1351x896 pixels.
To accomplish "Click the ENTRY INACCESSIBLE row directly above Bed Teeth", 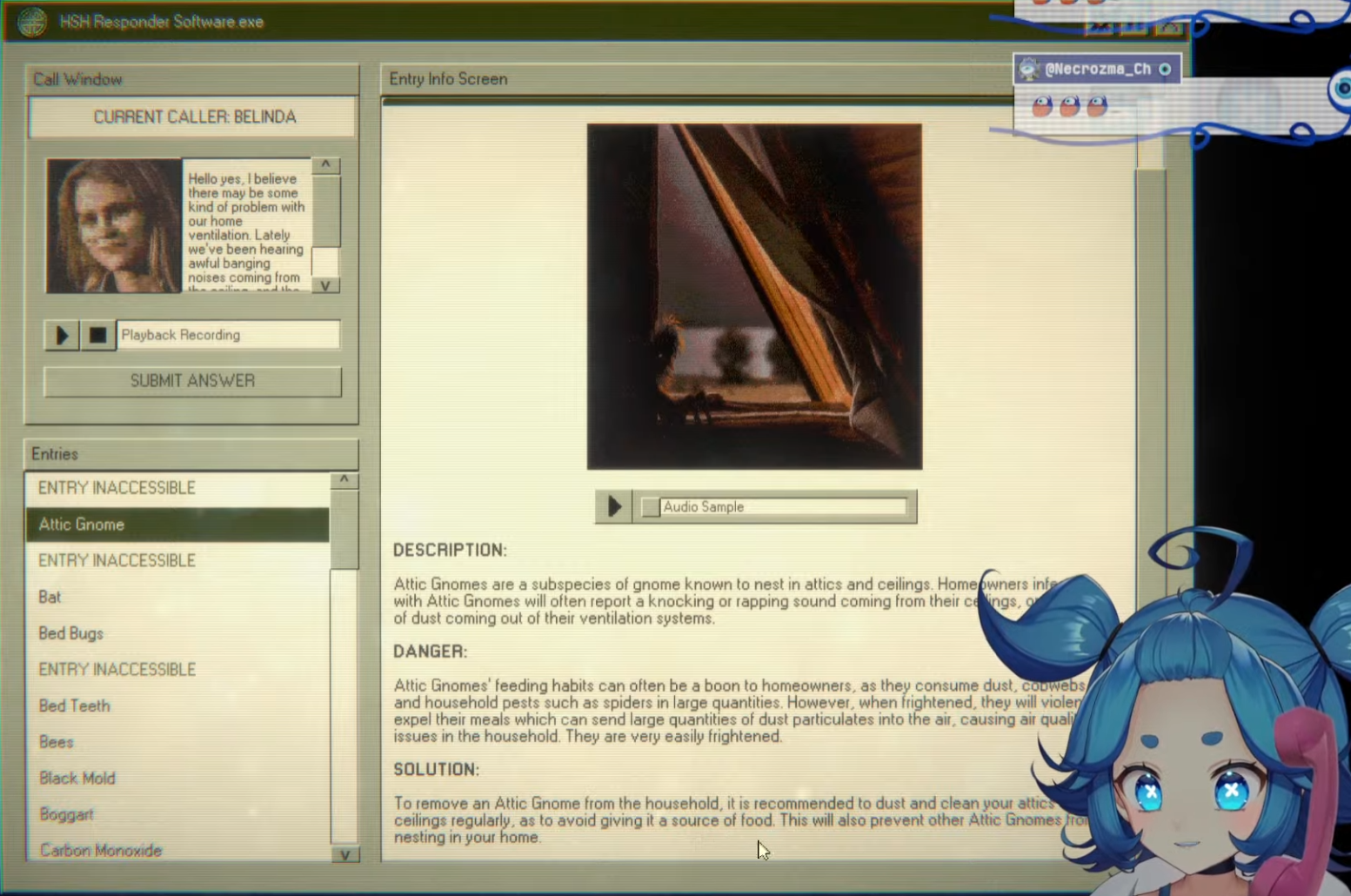I will click(177, 669).
